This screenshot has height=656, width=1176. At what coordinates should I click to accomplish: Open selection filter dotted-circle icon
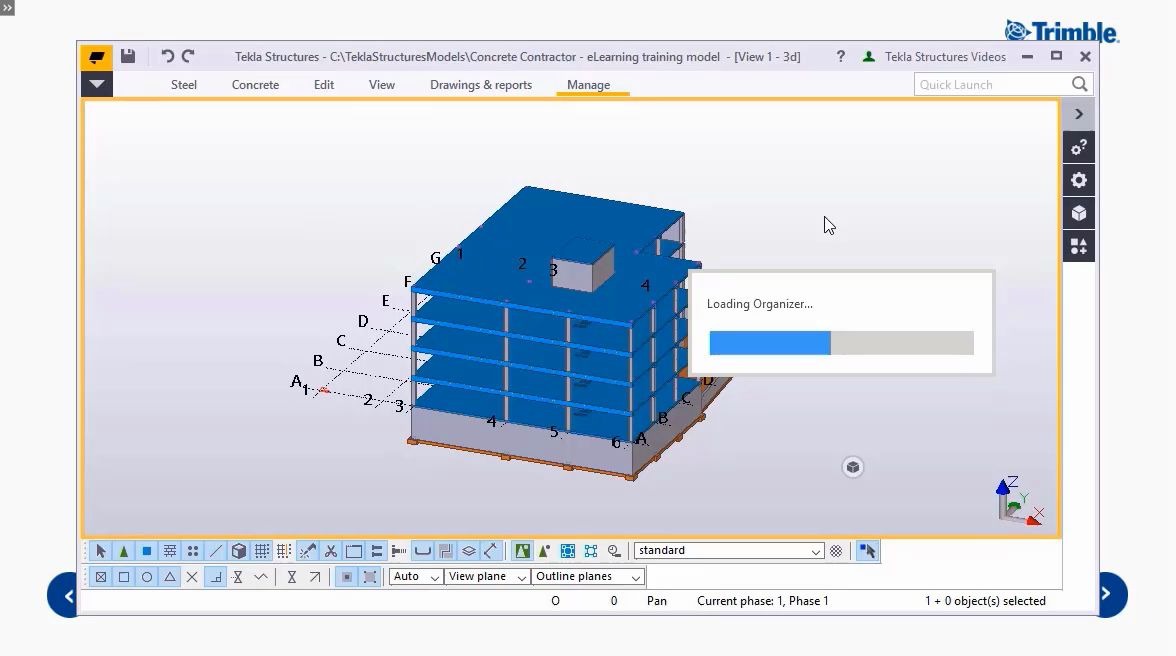(x=836, y=551)
